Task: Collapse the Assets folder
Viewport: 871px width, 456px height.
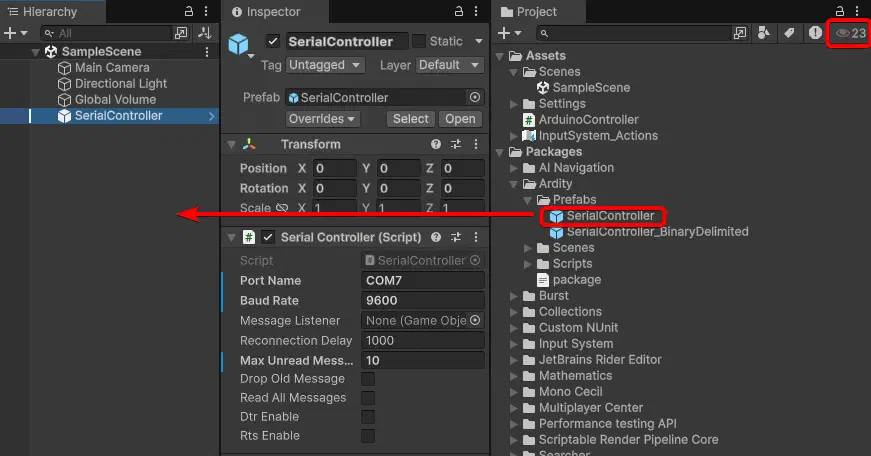Action: 499,56
